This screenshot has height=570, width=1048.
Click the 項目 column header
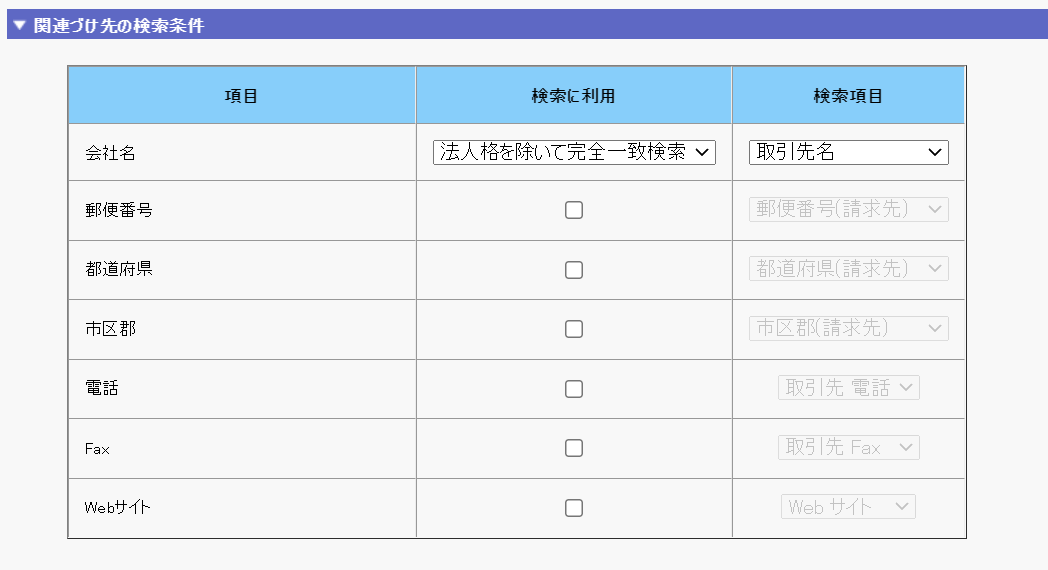pyautogui.click(x=241, y=96)
